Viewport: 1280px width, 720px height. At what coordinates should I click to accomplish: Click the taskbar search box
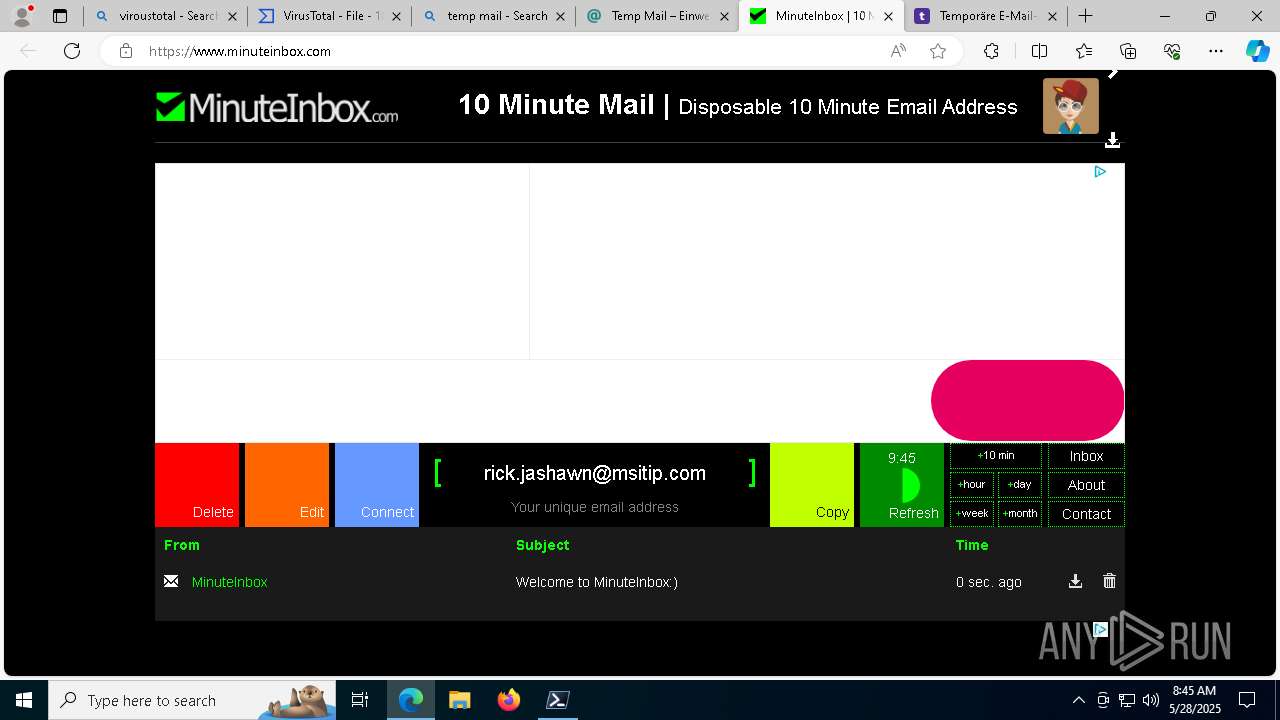192,700
